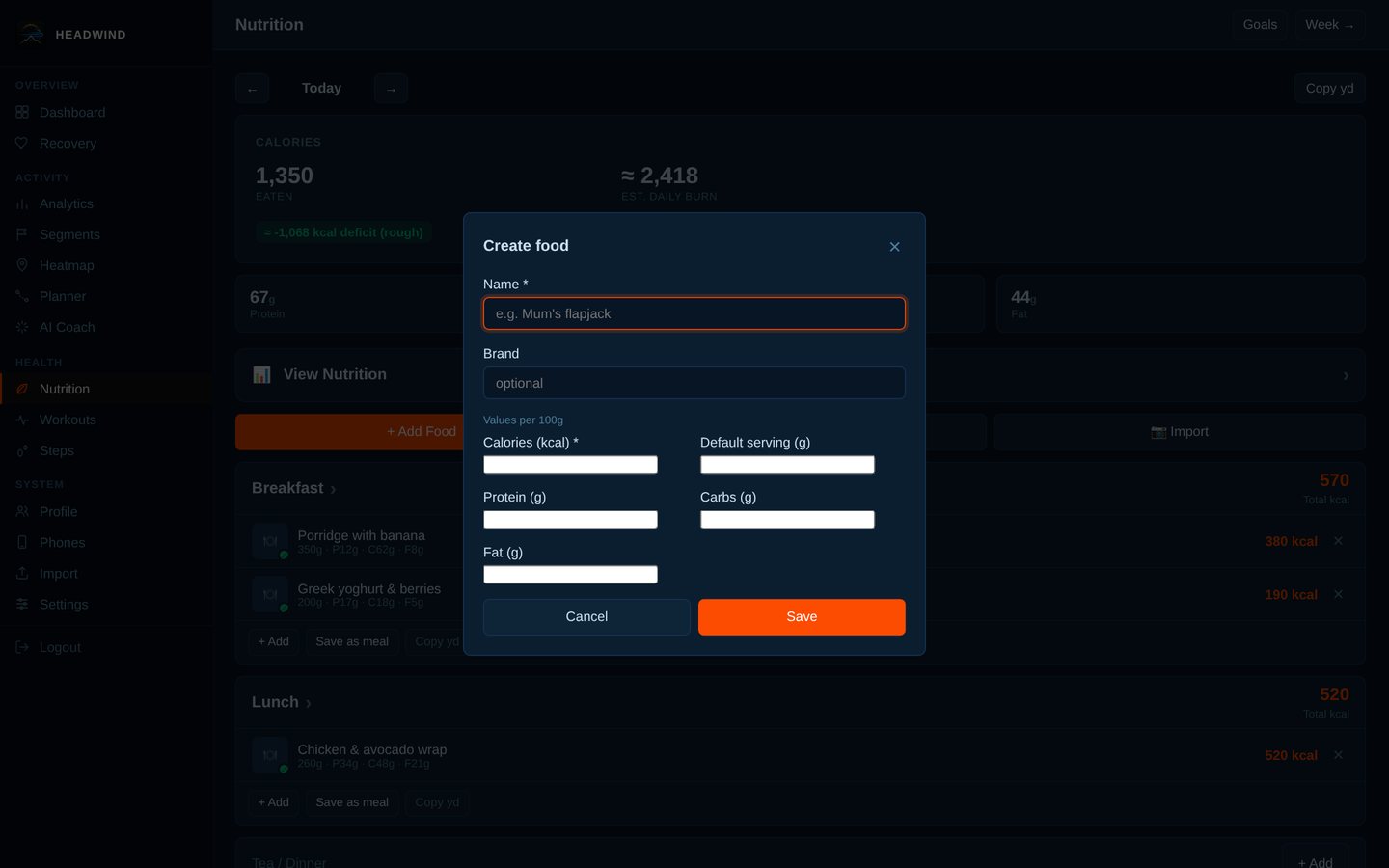
Task: Cancel creating the food
Action: click(x=586, y=617)
